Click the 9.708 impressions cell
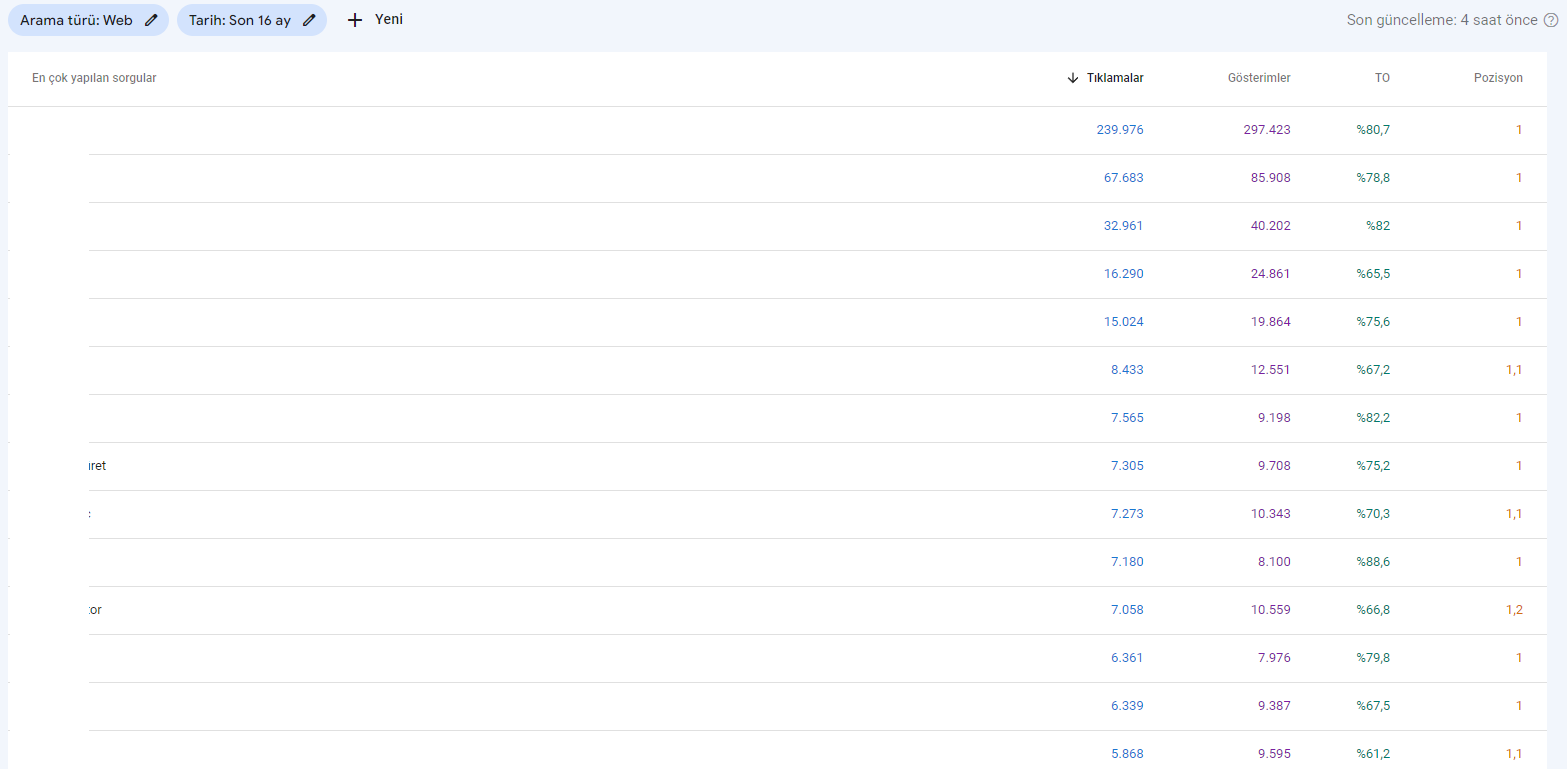1567x769 pixels. [1274, 466]
